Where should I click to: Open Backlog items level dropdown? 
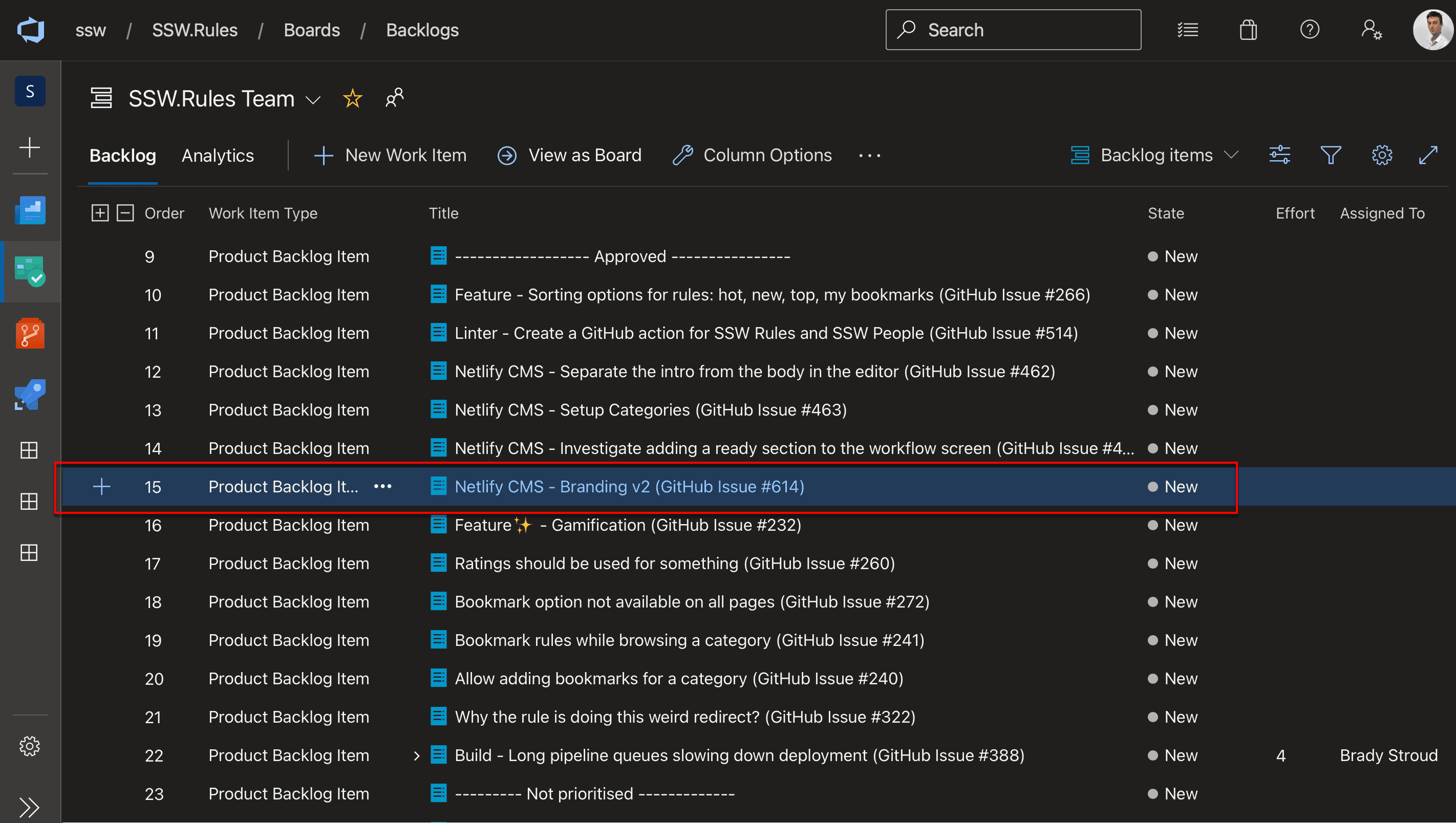pyautogui.click(x=1155, y=155)
